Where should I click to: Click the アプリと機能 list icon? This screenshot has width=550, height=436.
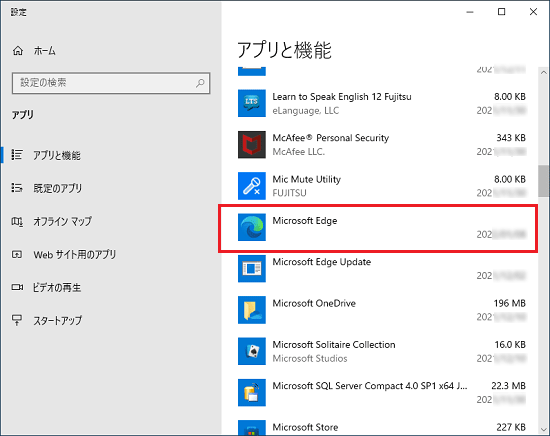pos(17,155)
